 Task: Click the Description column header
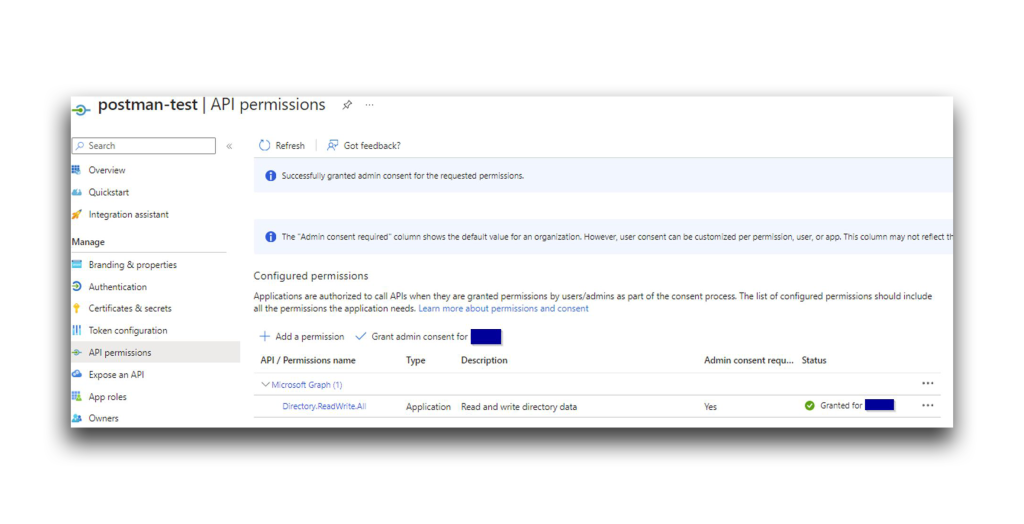[x=484, y=360]
